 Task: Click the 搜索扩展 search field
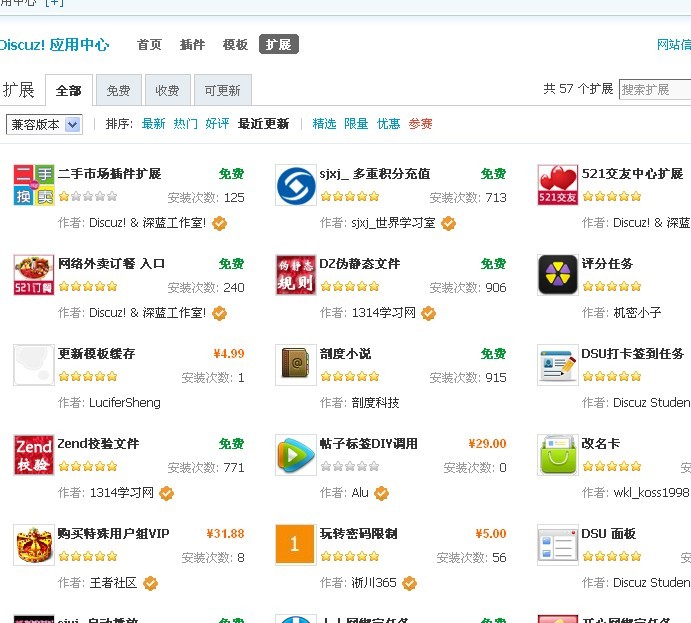click(655, 89)
